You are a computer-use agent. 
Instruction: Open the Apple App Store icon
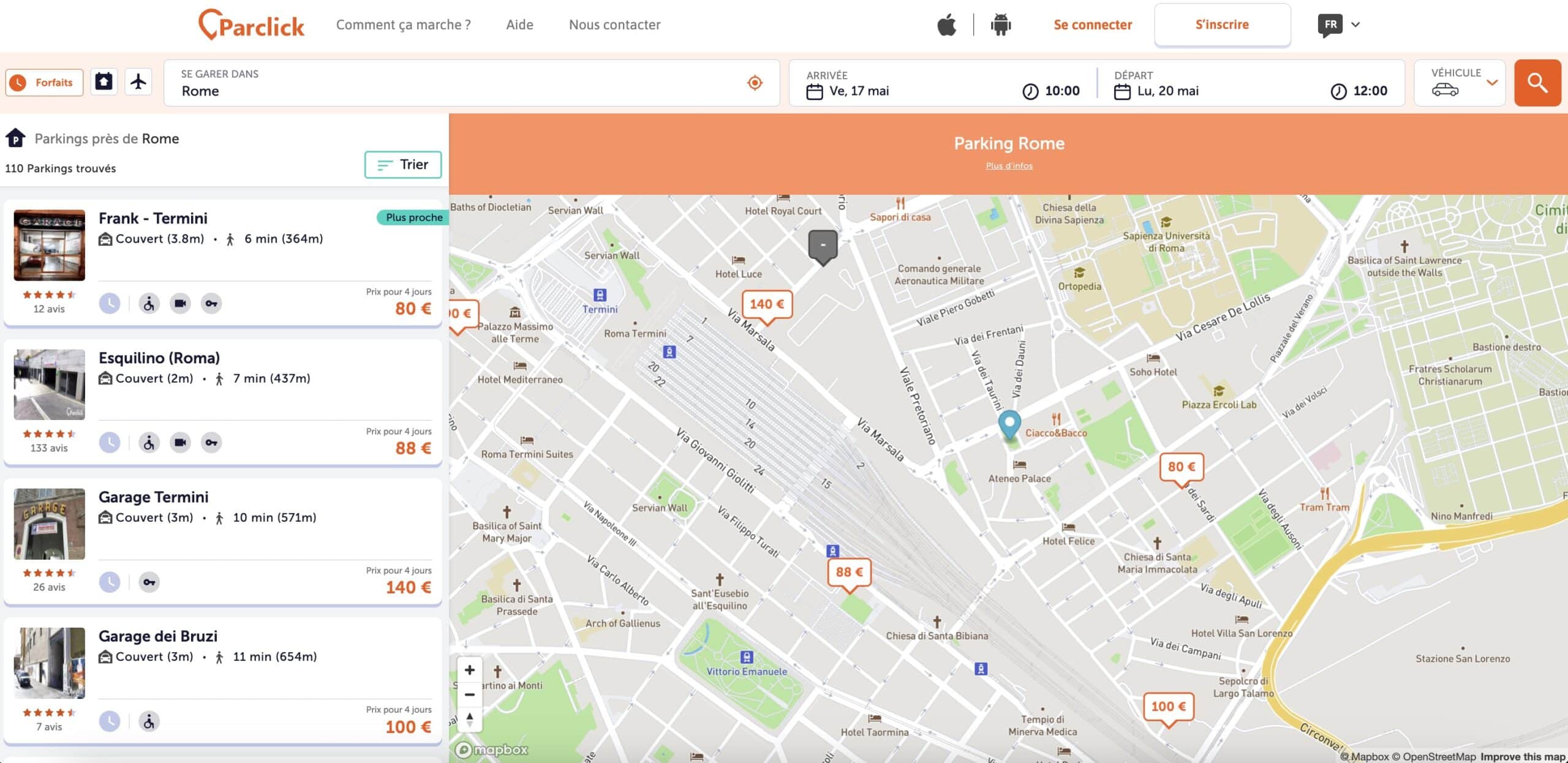(946, 25)
